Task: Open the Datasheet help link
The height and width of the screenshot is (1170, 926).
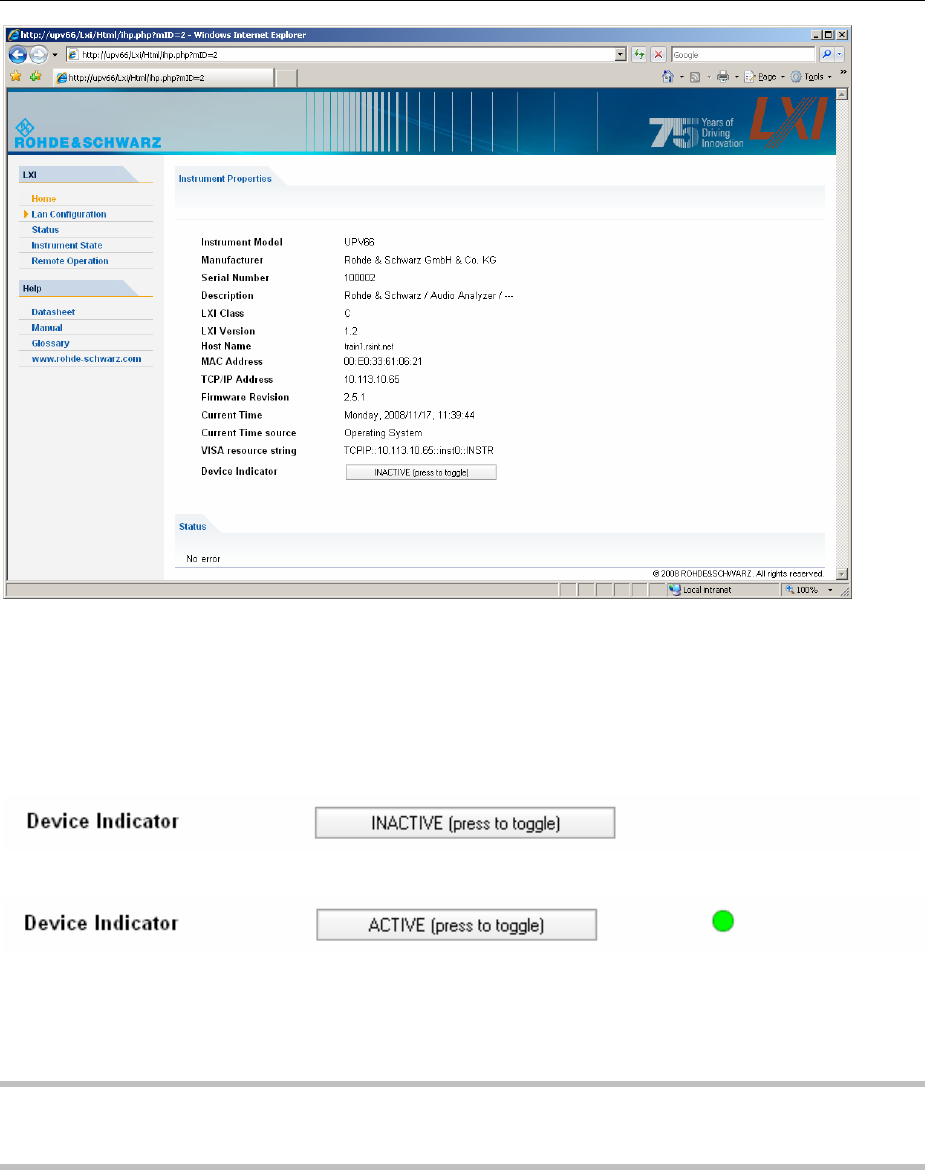Action: (x=53, y=312)
